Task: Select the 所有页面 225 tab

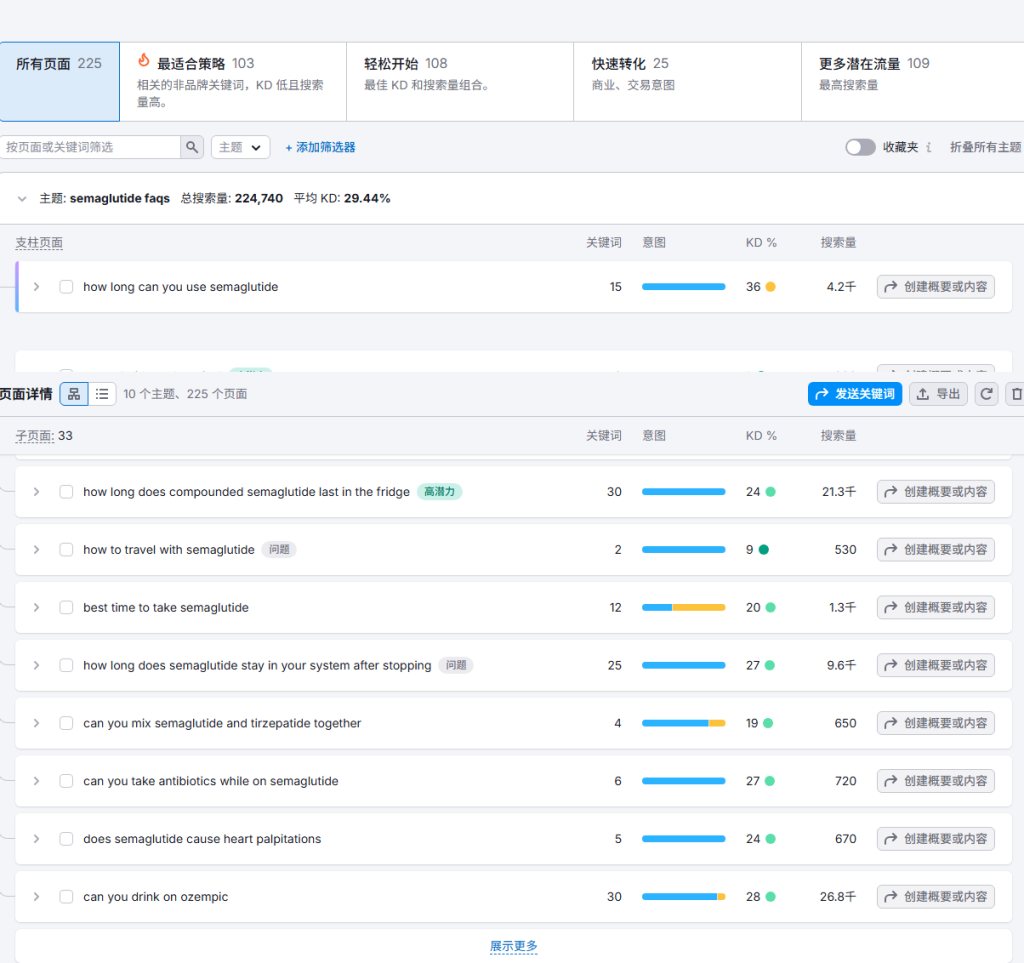Action: point(59,82)
